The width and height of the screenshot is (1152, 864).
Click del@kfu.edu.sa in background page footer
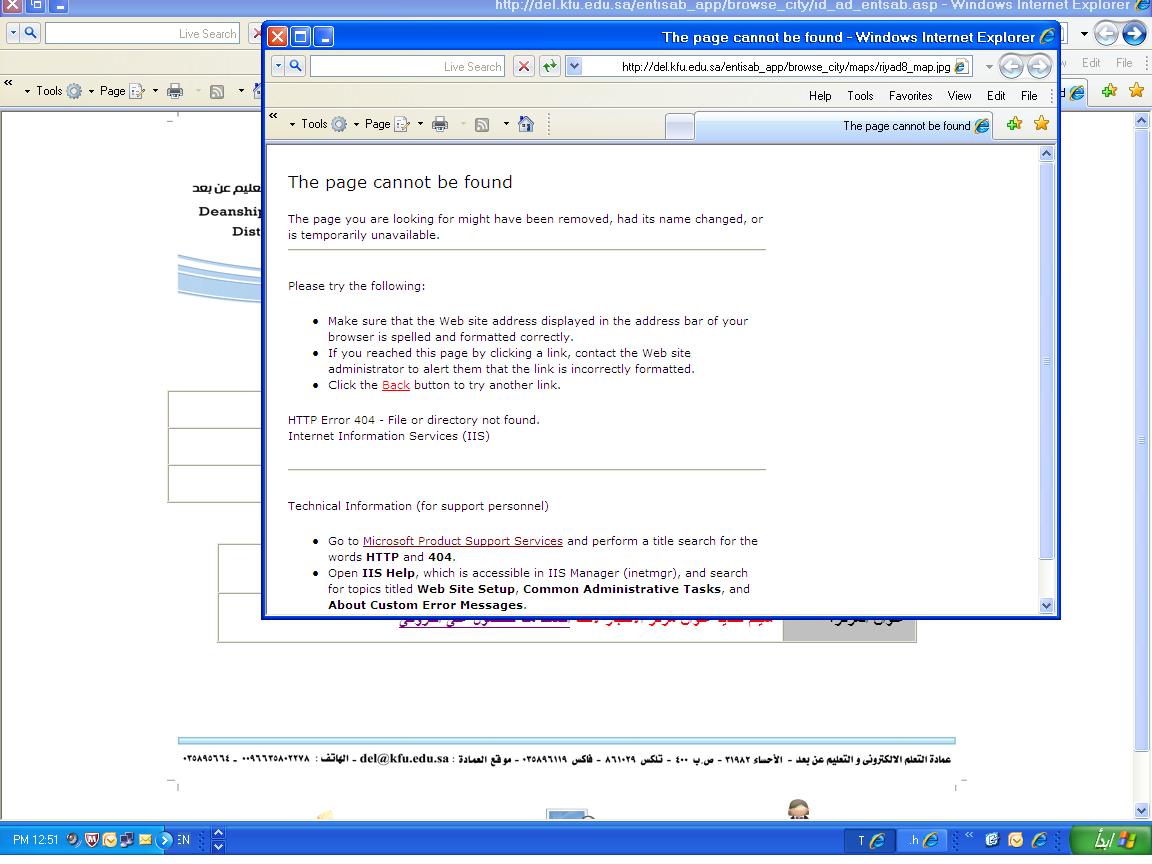coord(404,759)
